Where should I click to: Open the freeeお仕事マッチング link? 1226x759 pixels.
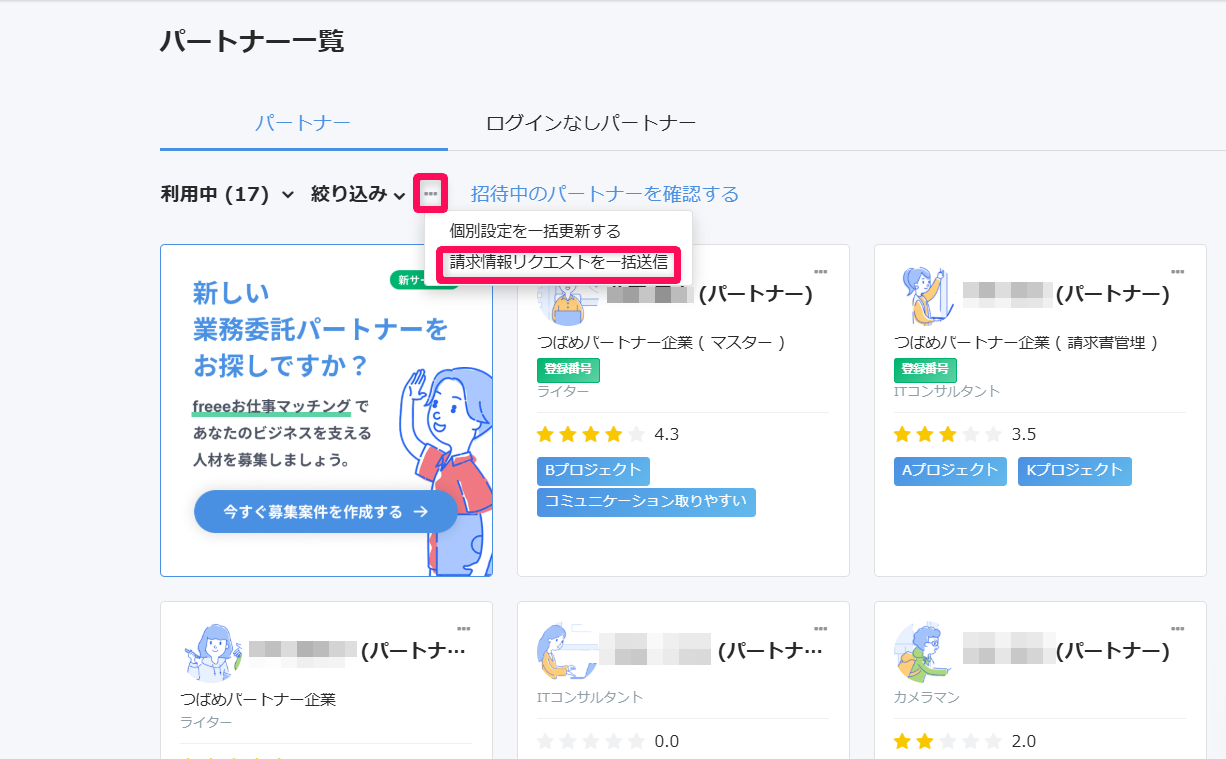(x=271, y=406)
